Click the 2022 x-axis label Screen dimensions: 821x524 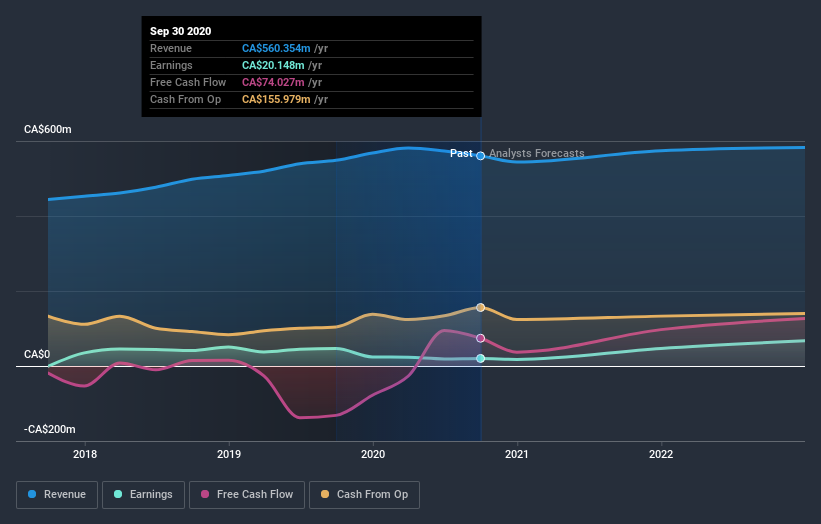(661, 454)
